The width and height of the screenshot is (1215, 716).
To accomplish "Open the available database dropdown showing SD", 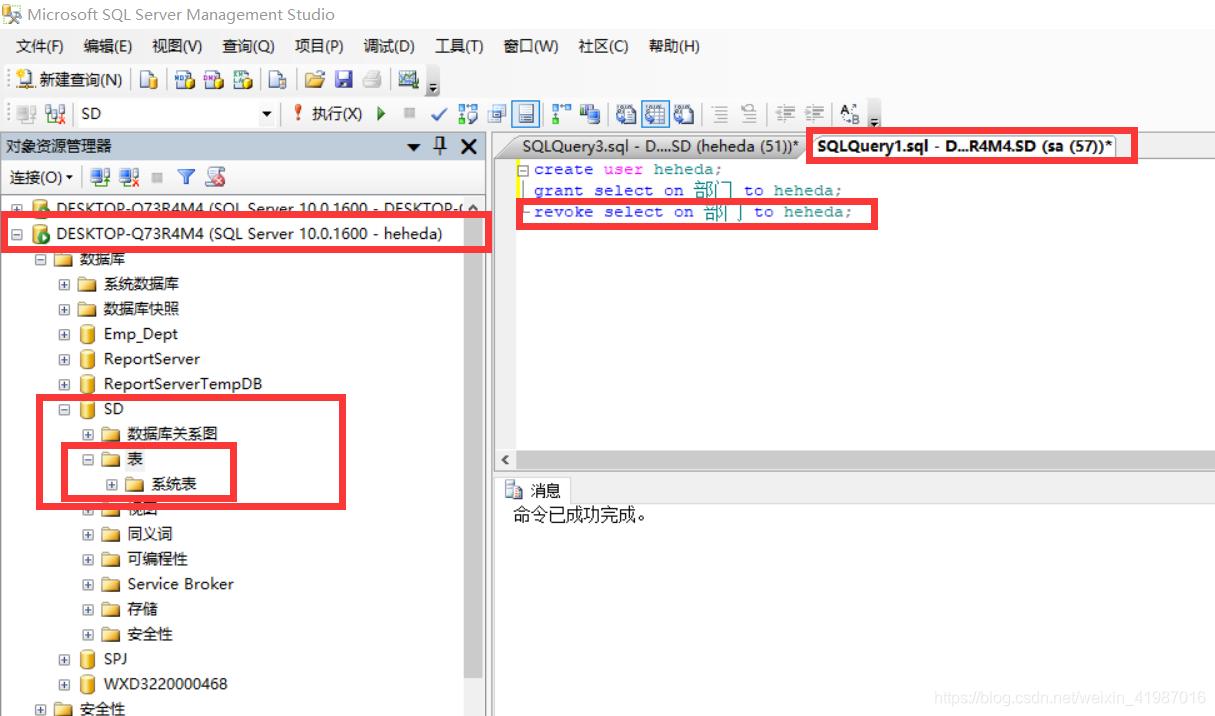I will pyautogui.click(x=266, y=113).
